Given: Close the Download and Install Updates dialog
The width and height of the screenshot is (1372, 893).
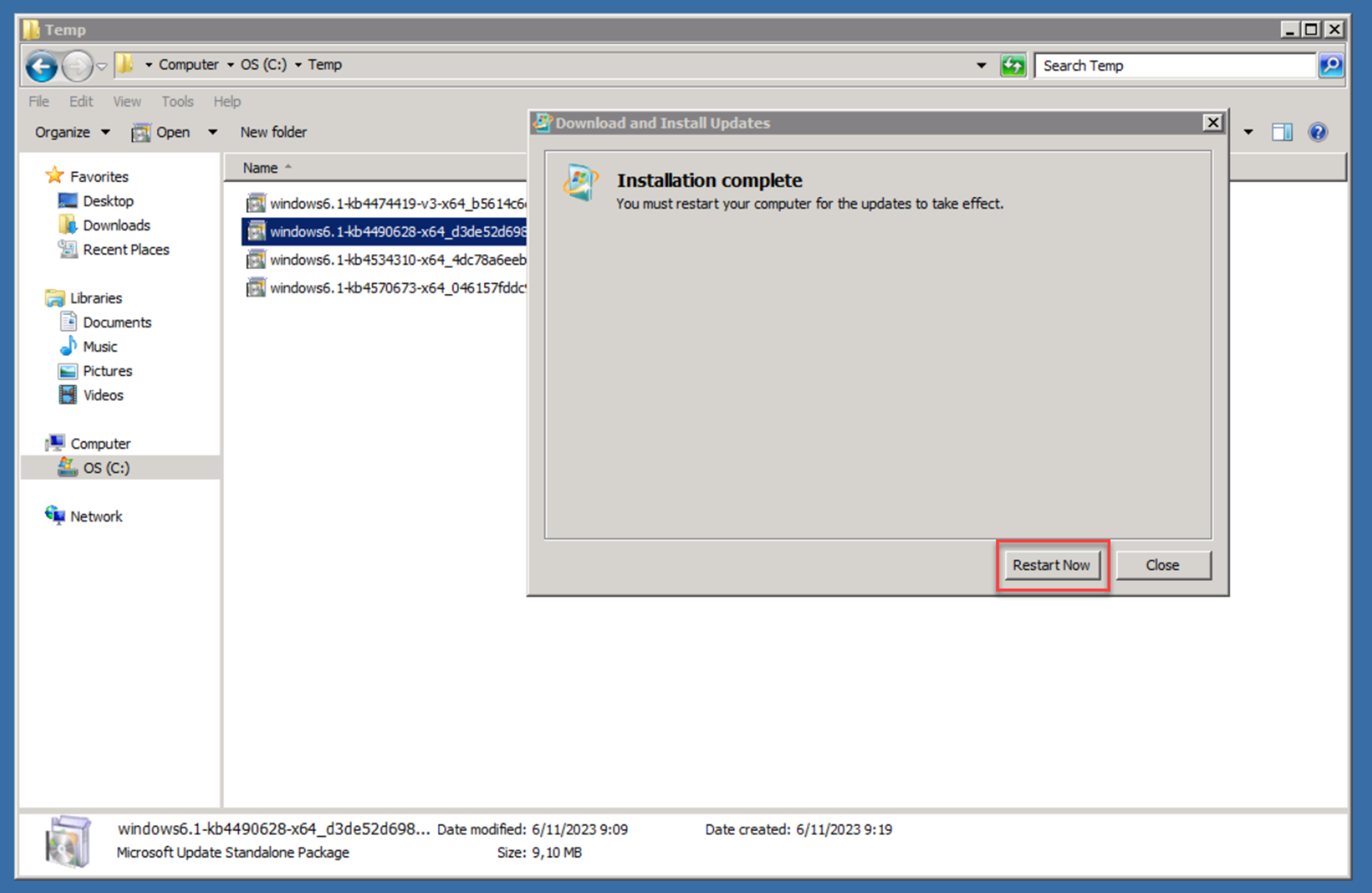Looking at the screenshot, I should (1213, 123).
